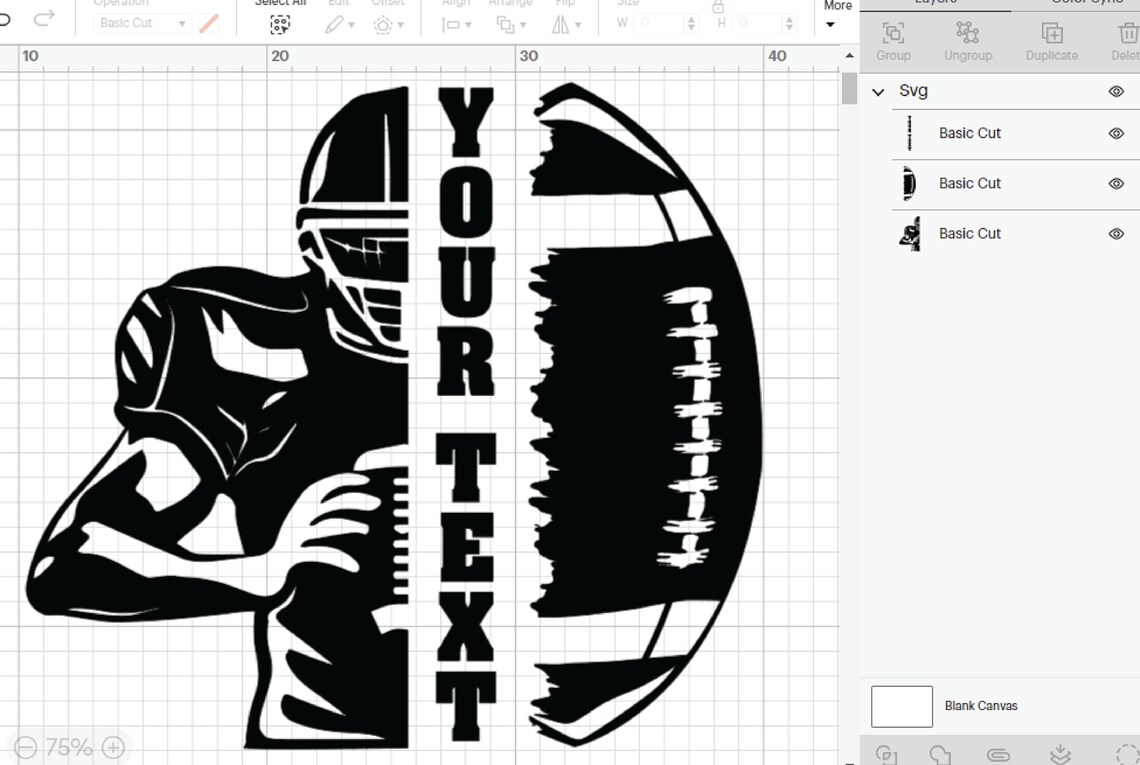The image size is (1140, 765).
Task: Click the Select All icon
Action: click(x=280, y=24)
